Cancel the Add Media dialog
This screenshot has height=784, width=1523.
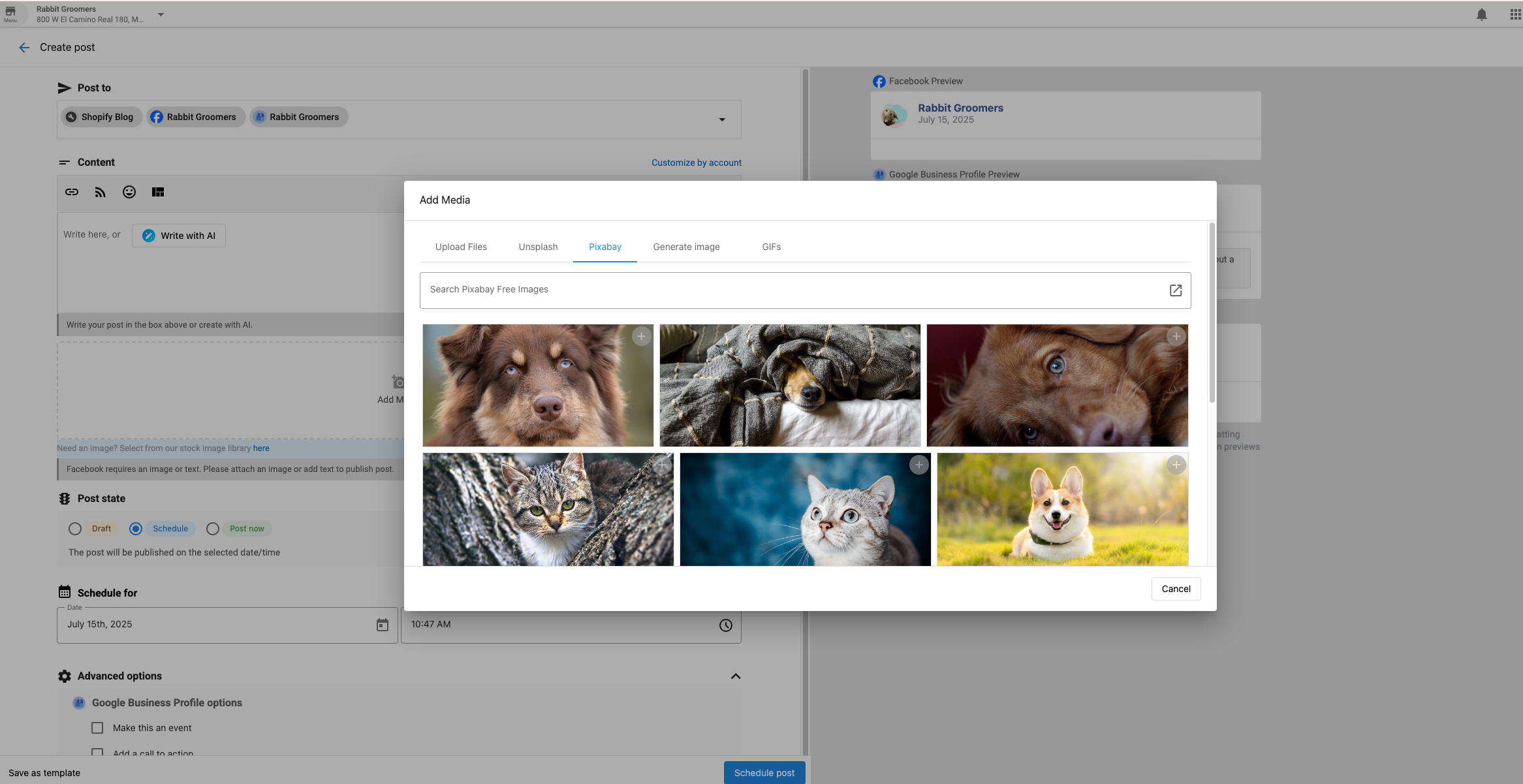pos(1175,588)
